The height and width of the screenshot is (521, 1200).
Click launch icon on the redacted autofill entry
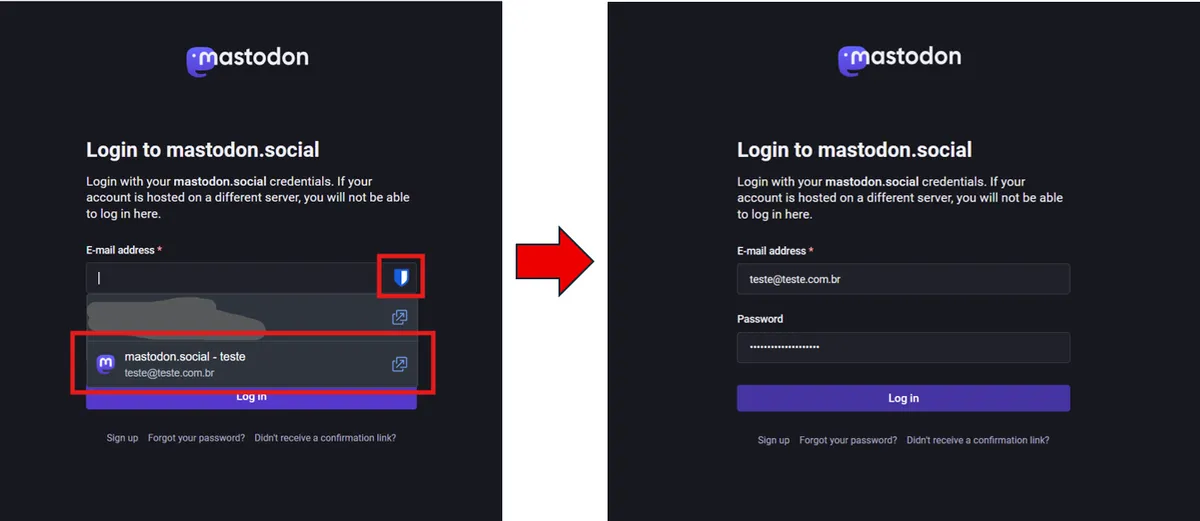tap(399, 317)
